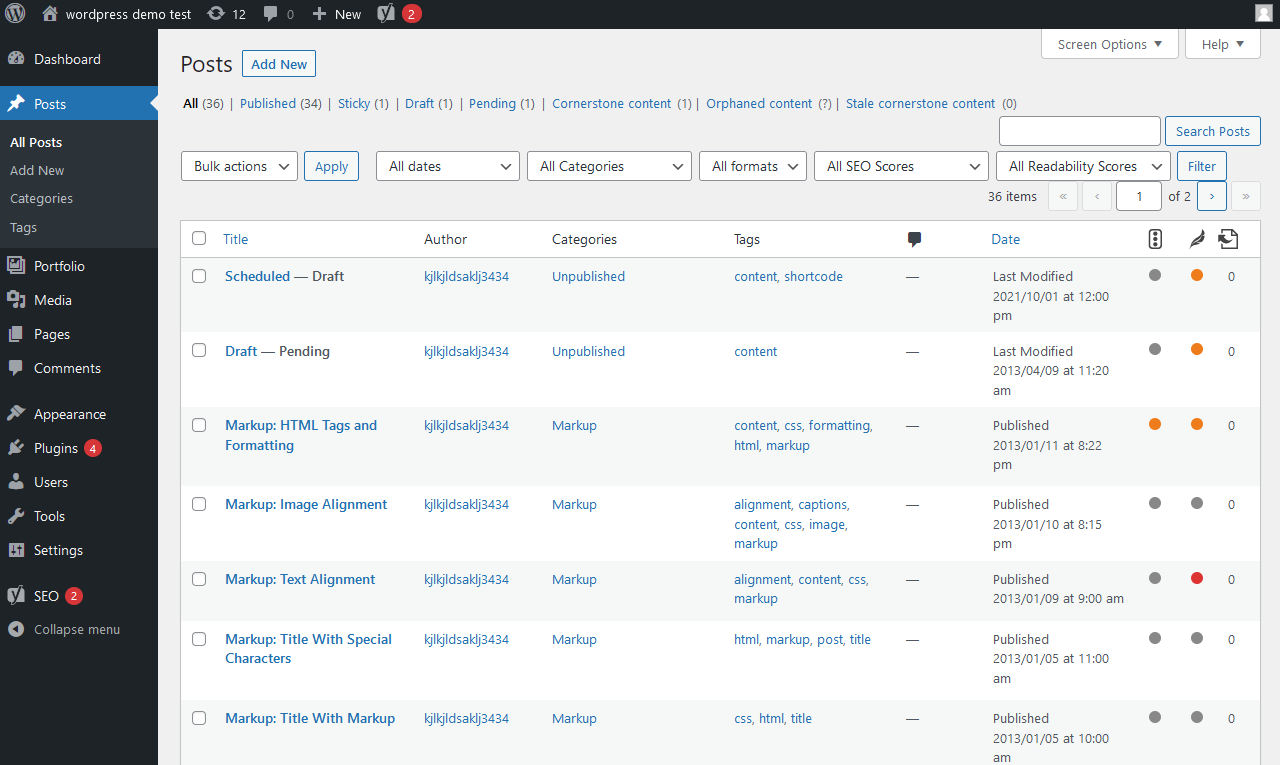Select the Scheduled — Draft post checkbox
Image resolution: width=1280 pixels, height=765 pixels.
(199, 276)
